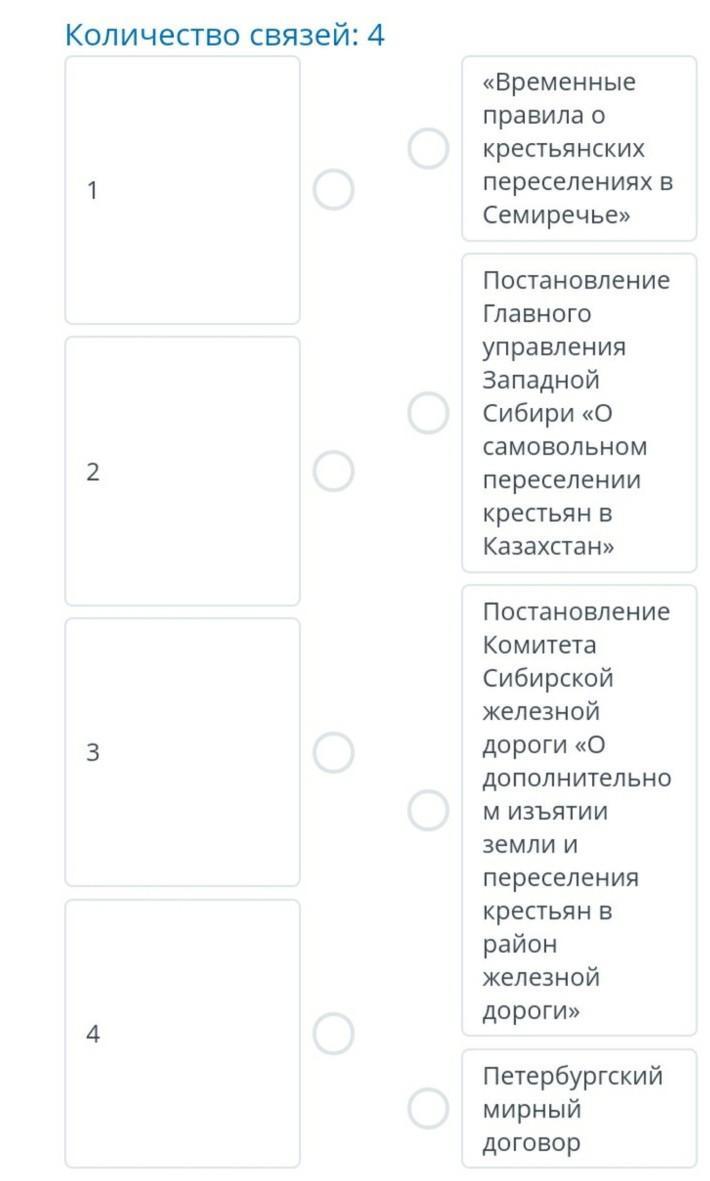Viewport: 710px width, 1181px height.
Task: Click the «О дополнительном изъятии земли» card
Action: 578,810
